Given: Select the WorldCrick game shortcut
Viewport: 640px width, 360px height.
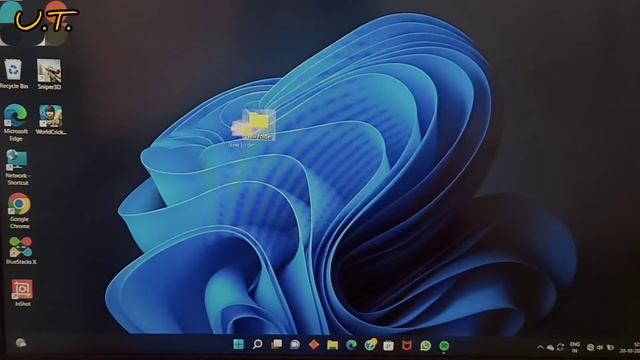Looking at the screenshot, I should (x=51, y=120).
